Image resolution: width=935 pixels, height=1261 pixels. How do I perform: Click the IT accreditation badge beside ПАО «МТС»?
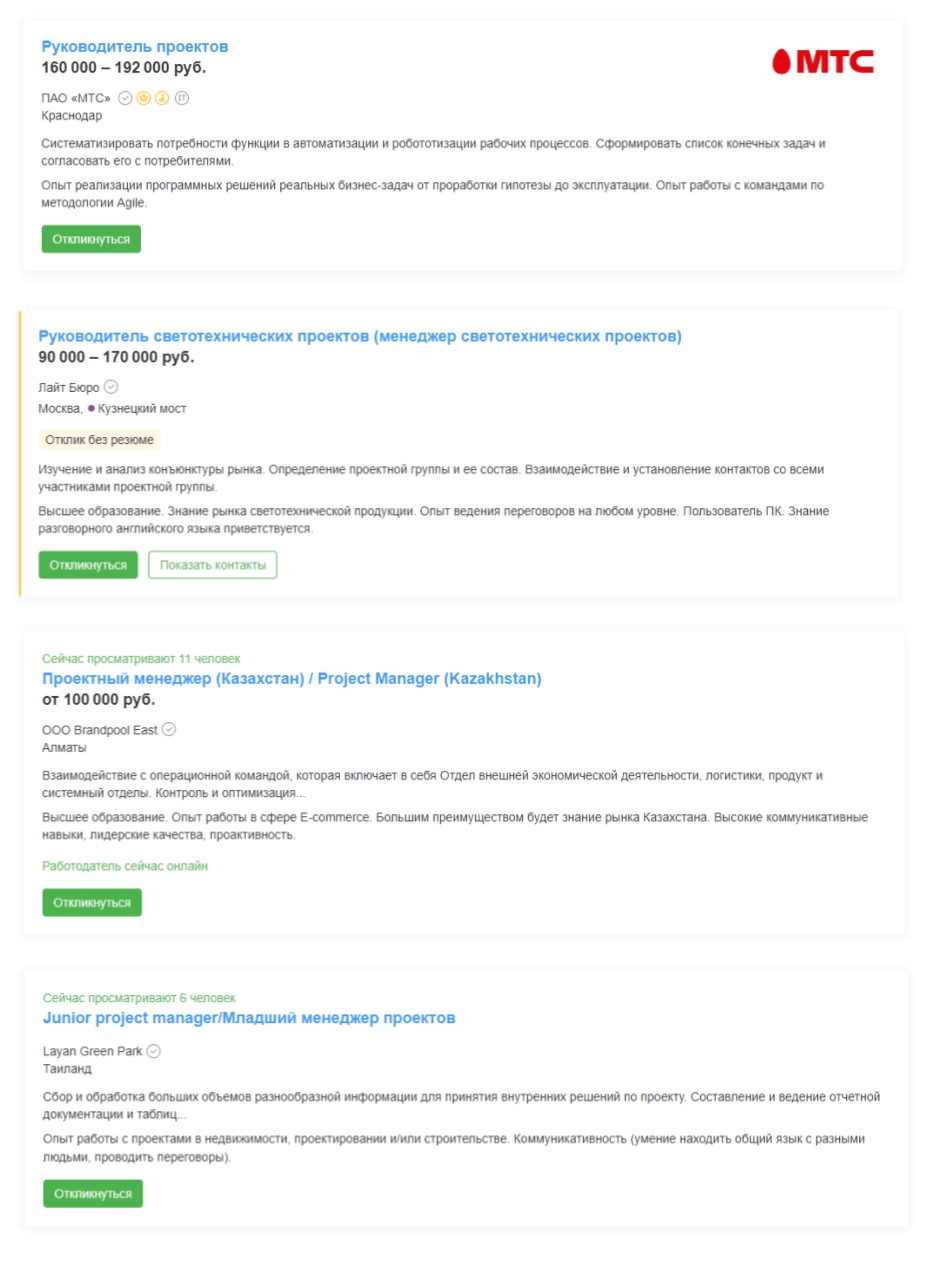click(x=182, y=98)
